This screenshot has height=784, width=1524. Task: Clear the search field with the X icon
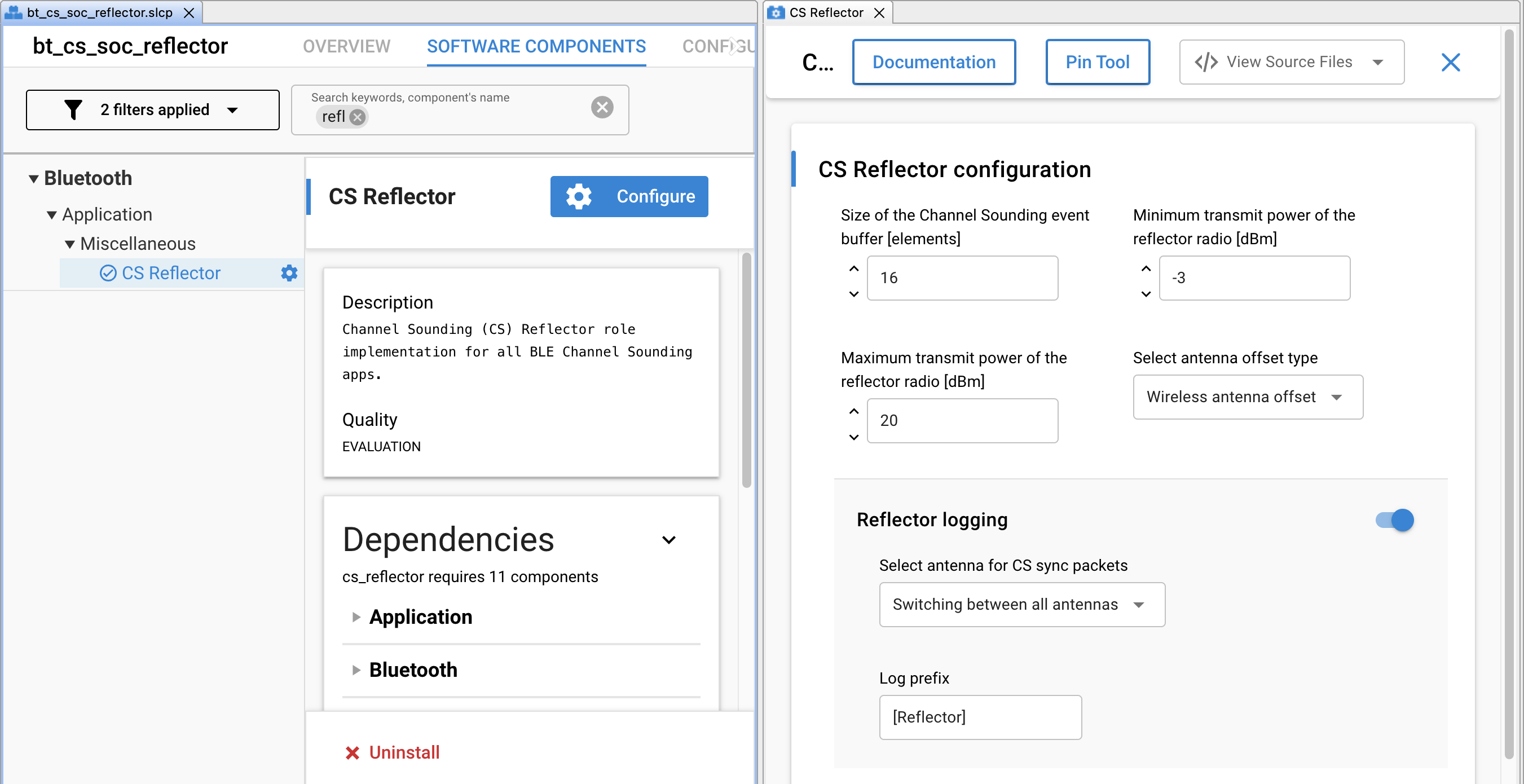coord(602,107)
